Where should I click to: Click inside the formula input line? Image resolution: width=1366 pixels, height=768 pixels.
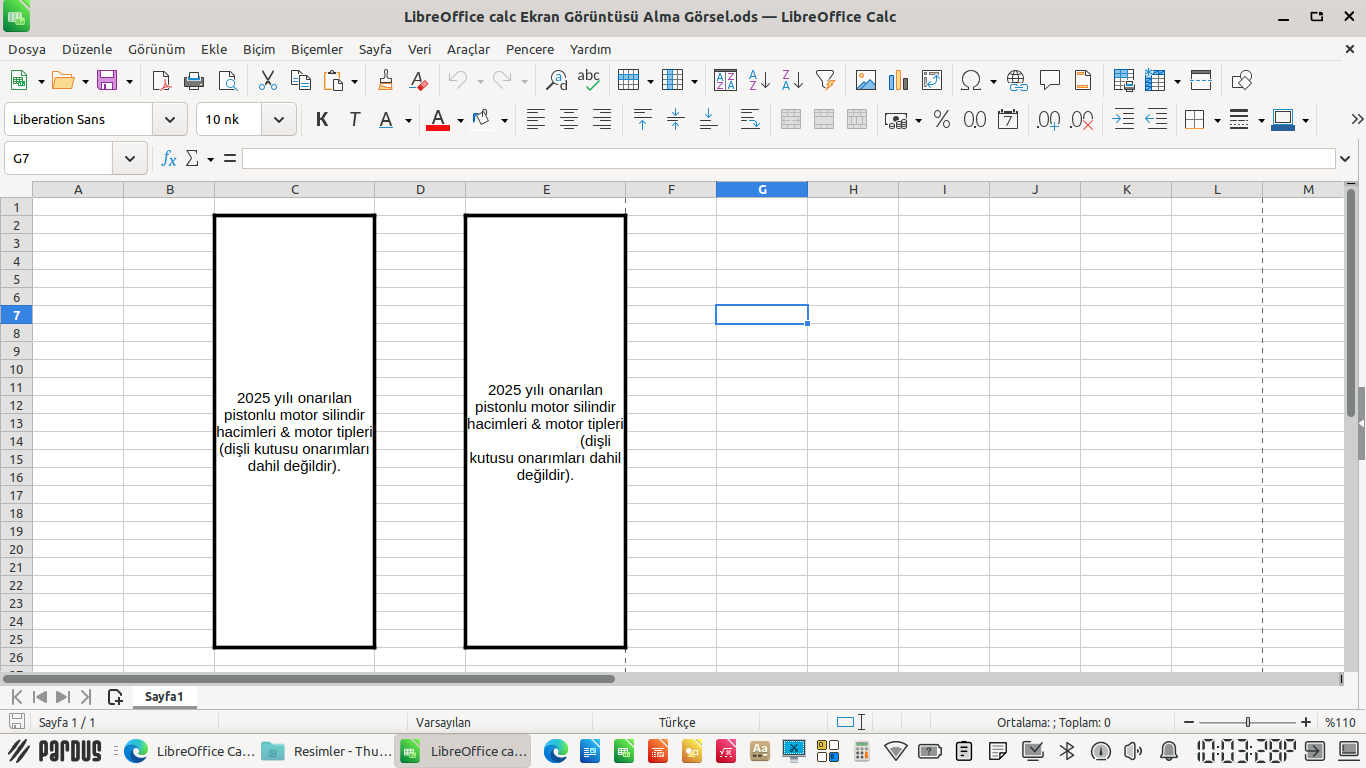(x=788, y=159)
